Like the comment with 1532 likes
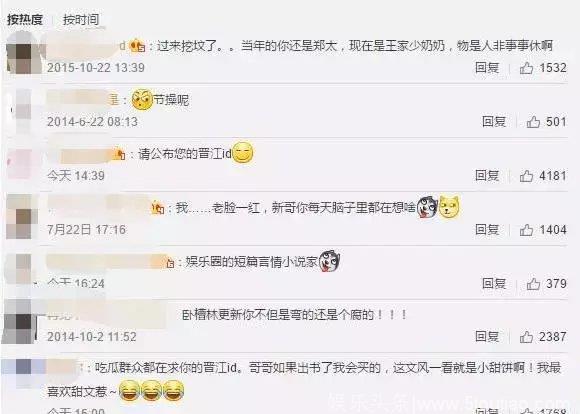The width and height of the screenshot is (580, 414). [x=526, y=68]
